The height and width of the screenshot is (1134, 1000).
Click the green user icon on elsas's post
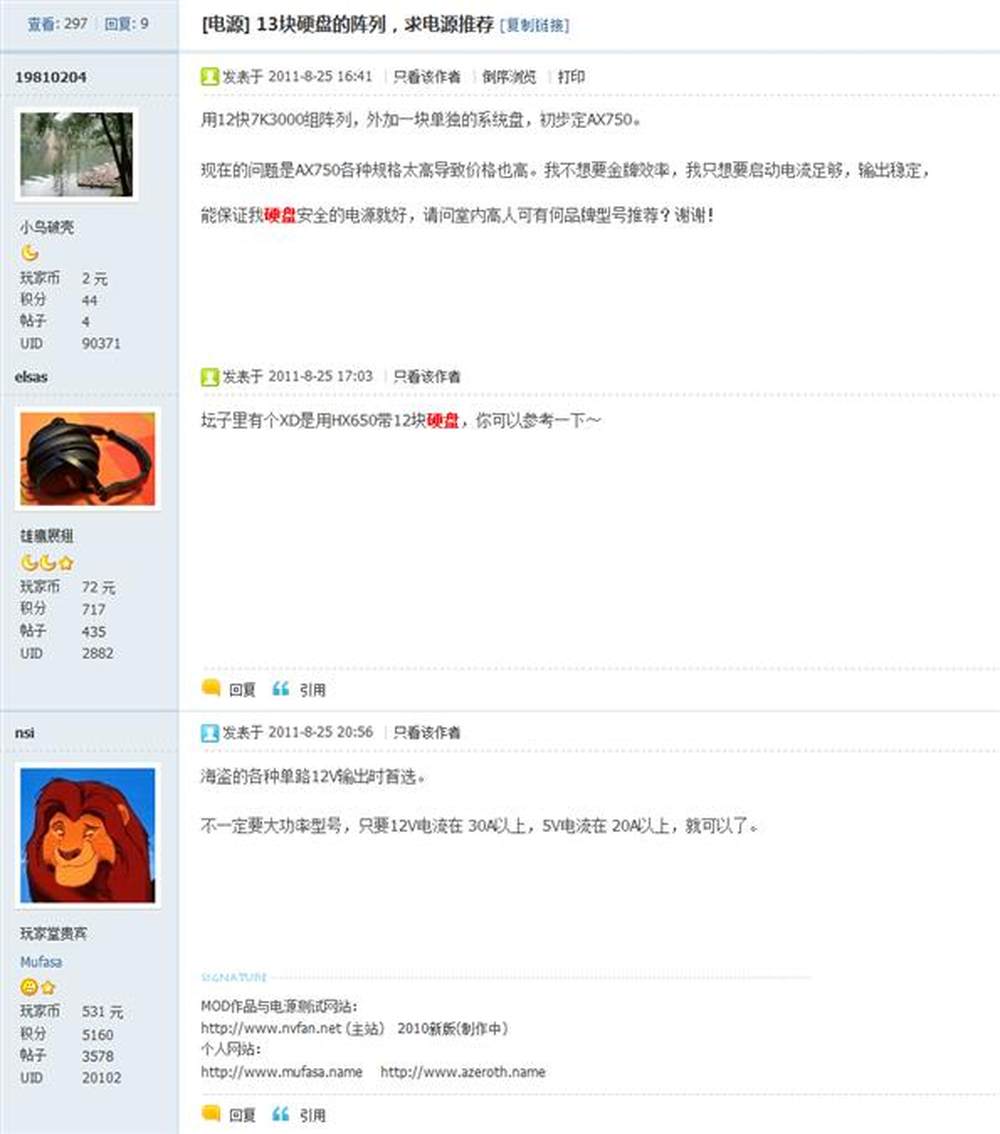(x=210, y=377)
